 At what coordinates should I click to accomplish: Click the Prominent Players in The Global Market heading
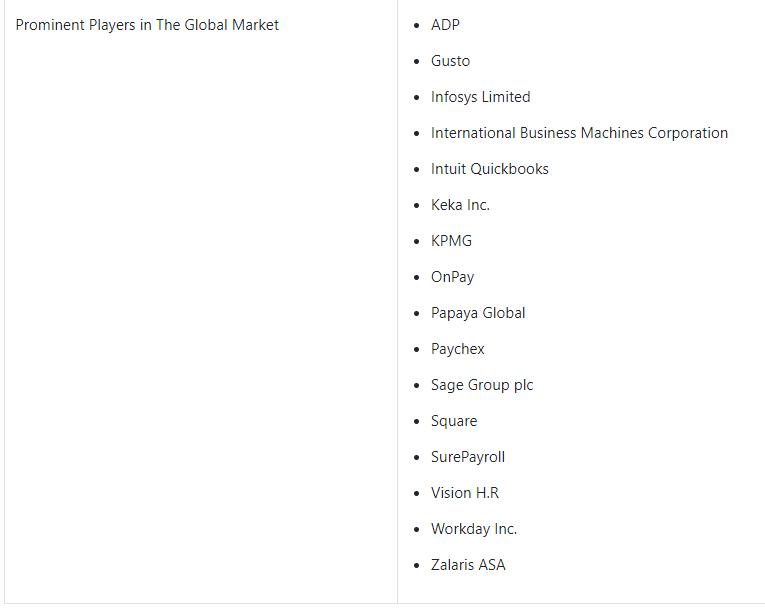pyautogui.click(x=147, y=25)
